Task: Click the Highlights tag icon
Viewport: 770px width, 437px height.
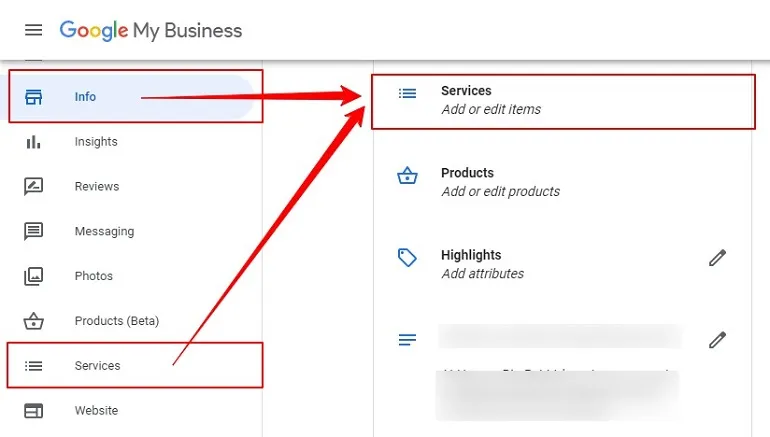Action: 407,258
